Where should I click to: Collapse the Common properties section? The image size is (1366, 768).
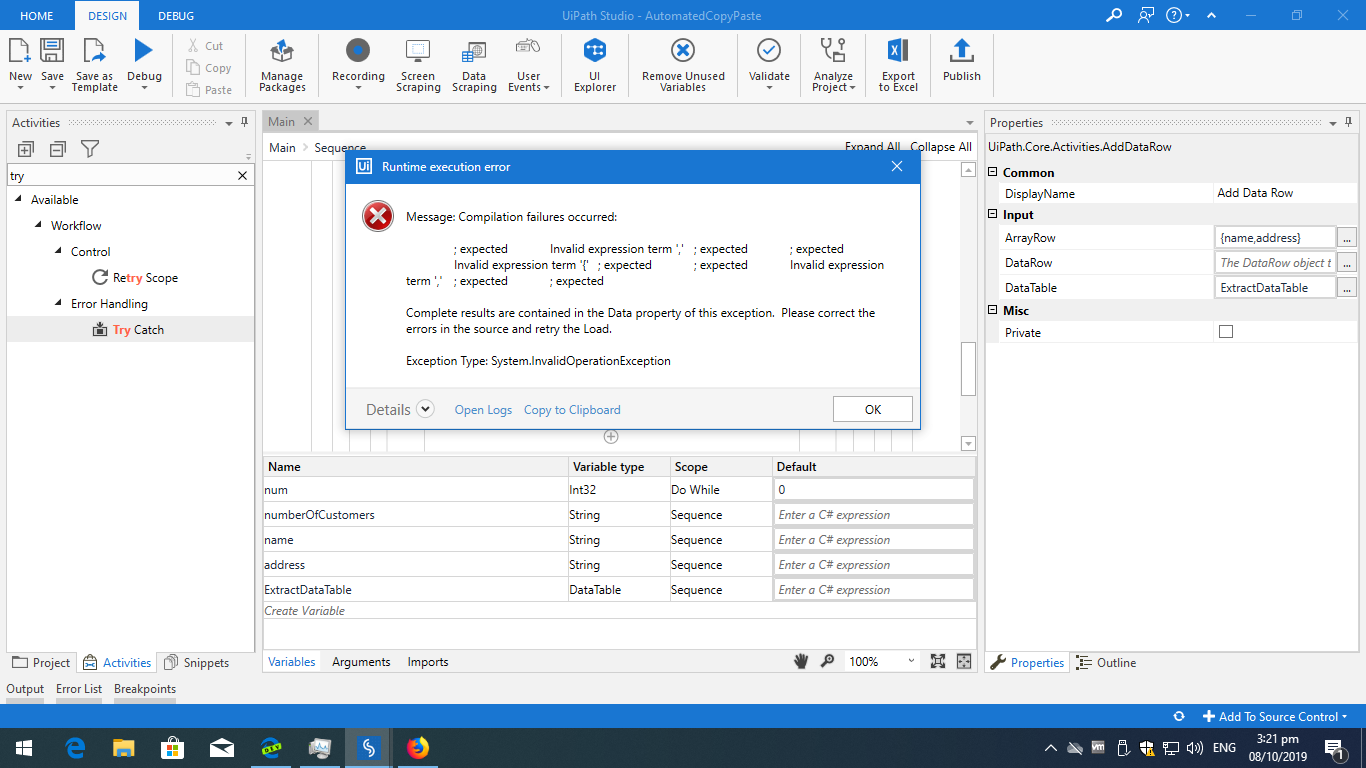point(993,172)
